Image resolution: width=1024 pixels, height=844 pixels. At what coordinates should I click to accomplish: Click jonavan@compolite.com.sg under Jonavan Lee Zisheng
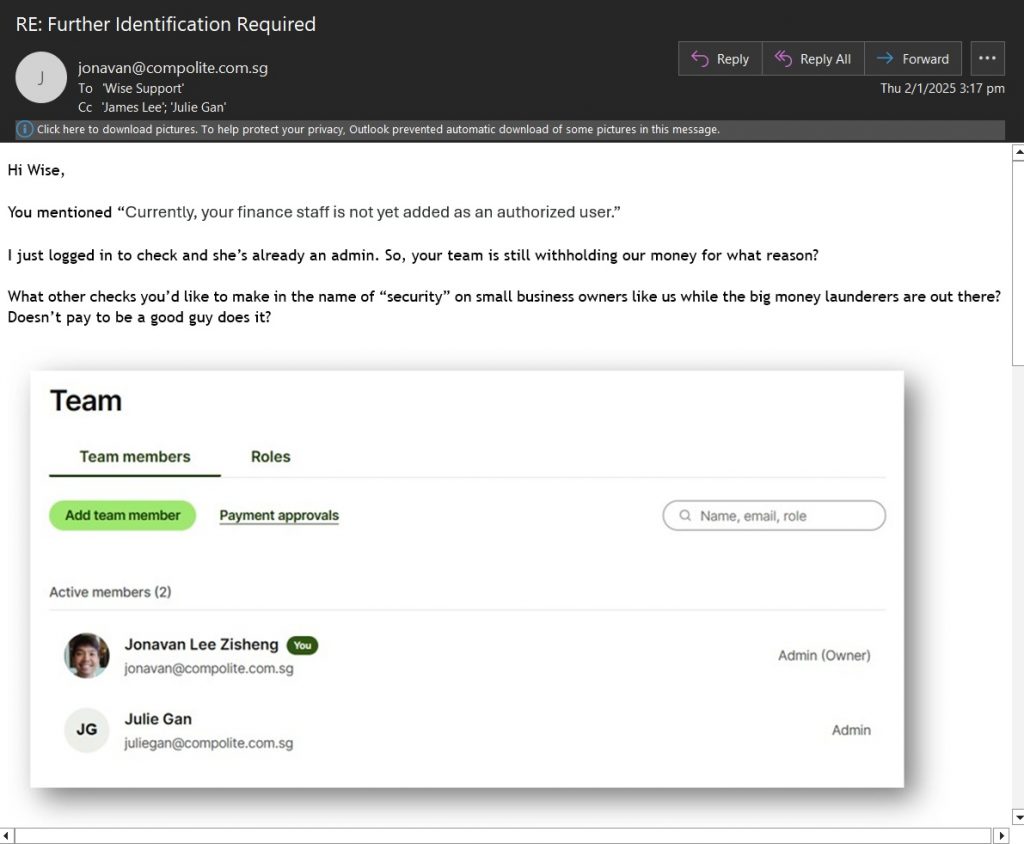click(x=209, y=669)
